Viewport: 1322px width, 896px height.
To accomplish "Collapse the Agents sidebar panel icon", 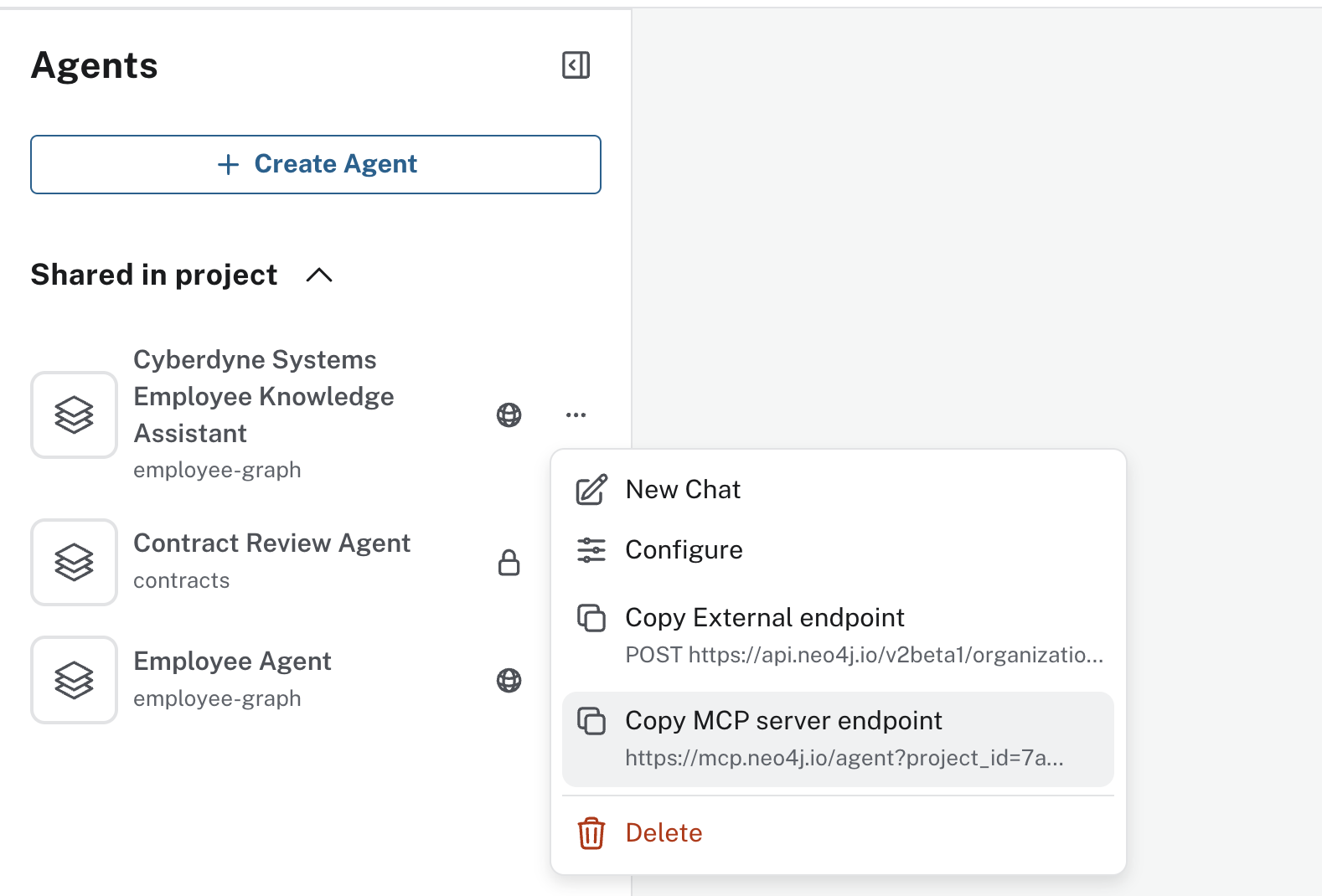I will coord(576,65).
